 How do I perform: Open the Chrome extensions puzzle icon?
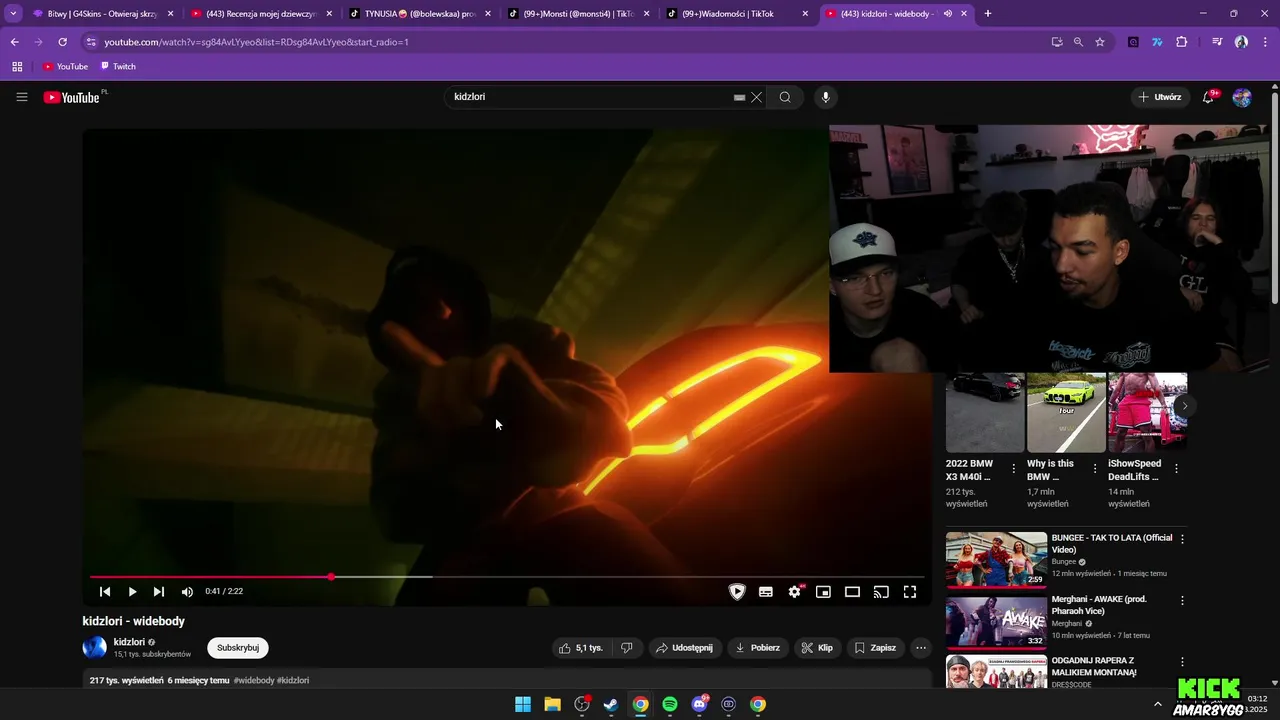(1182, 42)
